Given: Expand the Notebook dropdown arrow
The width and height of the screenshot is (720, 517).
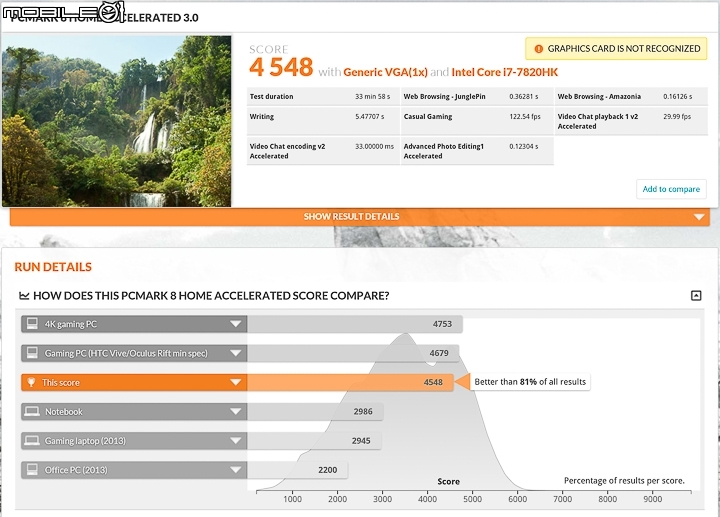Looking at the screenshot, I should click(236, 411).
